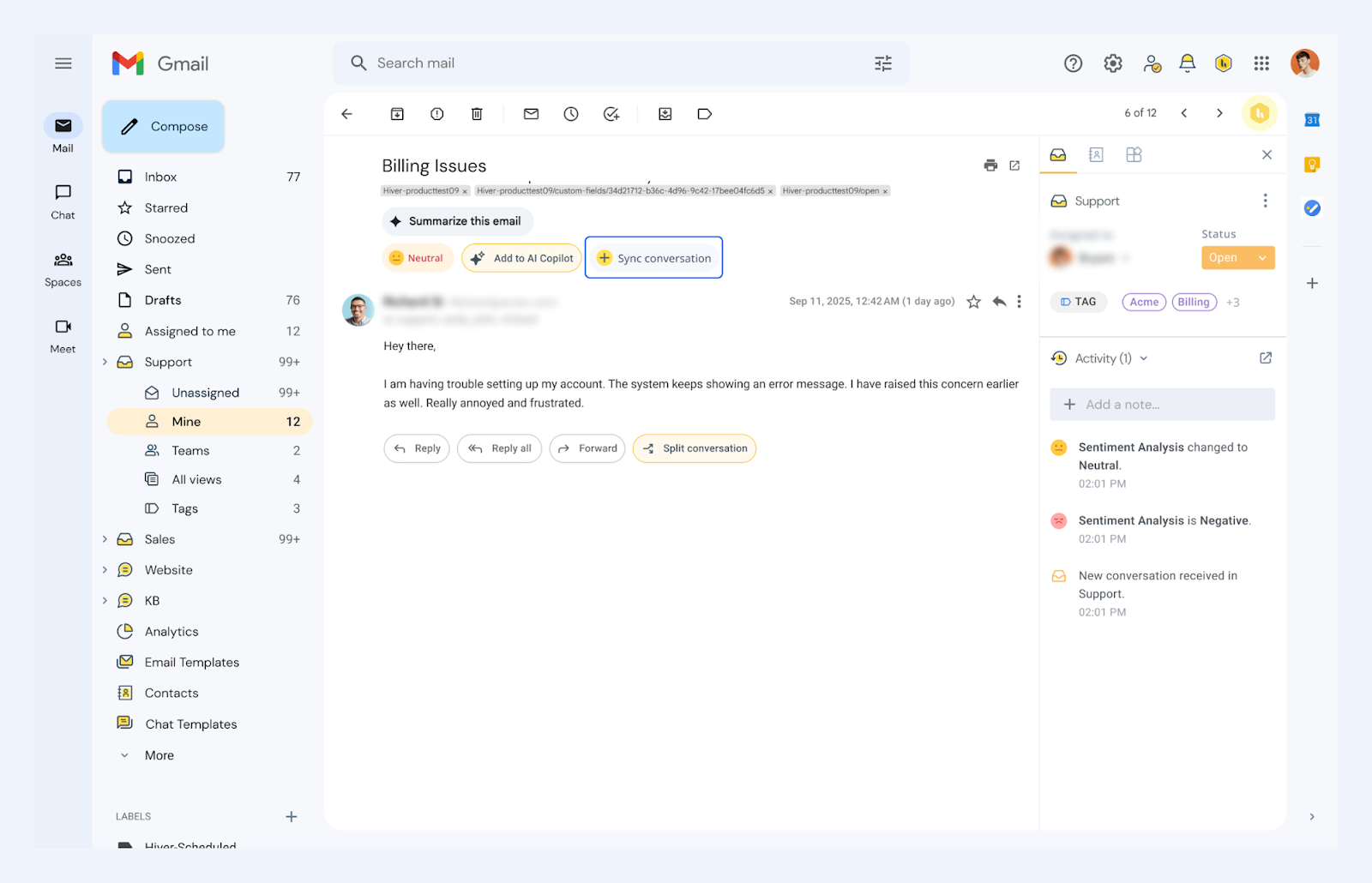Image resolution: width=1372 pixels, height=883 pixels.
Task: Show hidden side panel chevron at bottom
Action: pos(1312,817)
